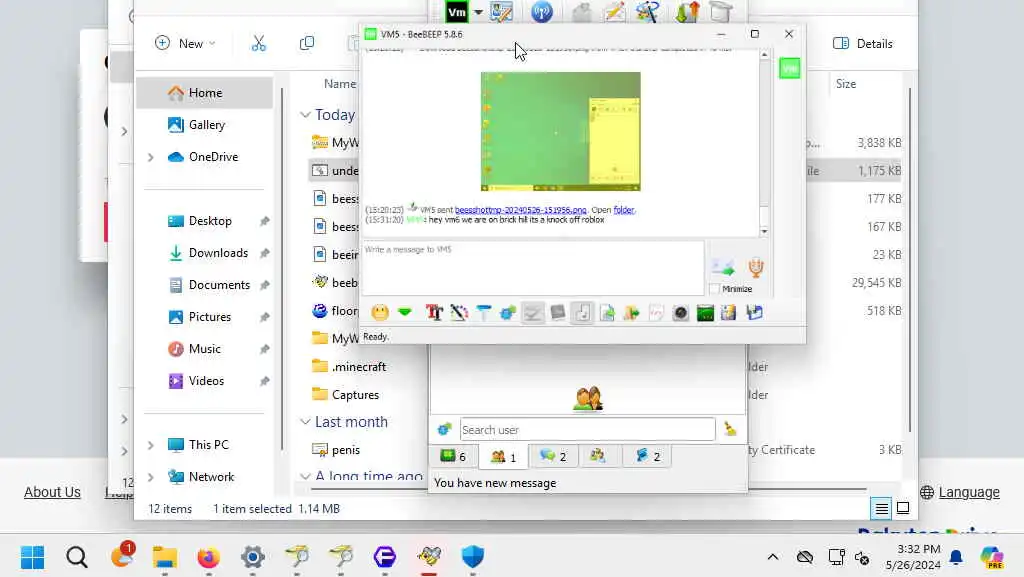This screenshot has height=577, width=1024.
Task: Tick the Minimize checkbox in chat window
Action: [714, 288]
